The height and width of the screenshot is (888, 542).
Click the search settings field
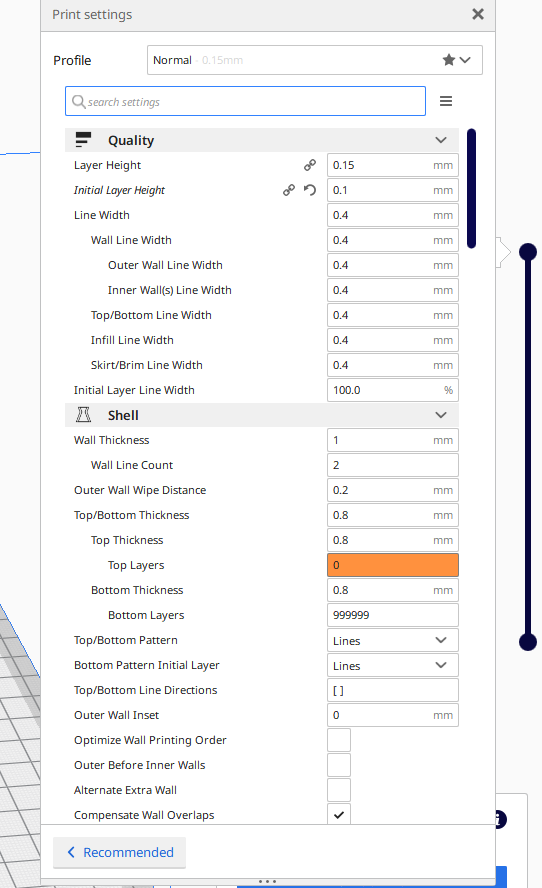[245, 101]
